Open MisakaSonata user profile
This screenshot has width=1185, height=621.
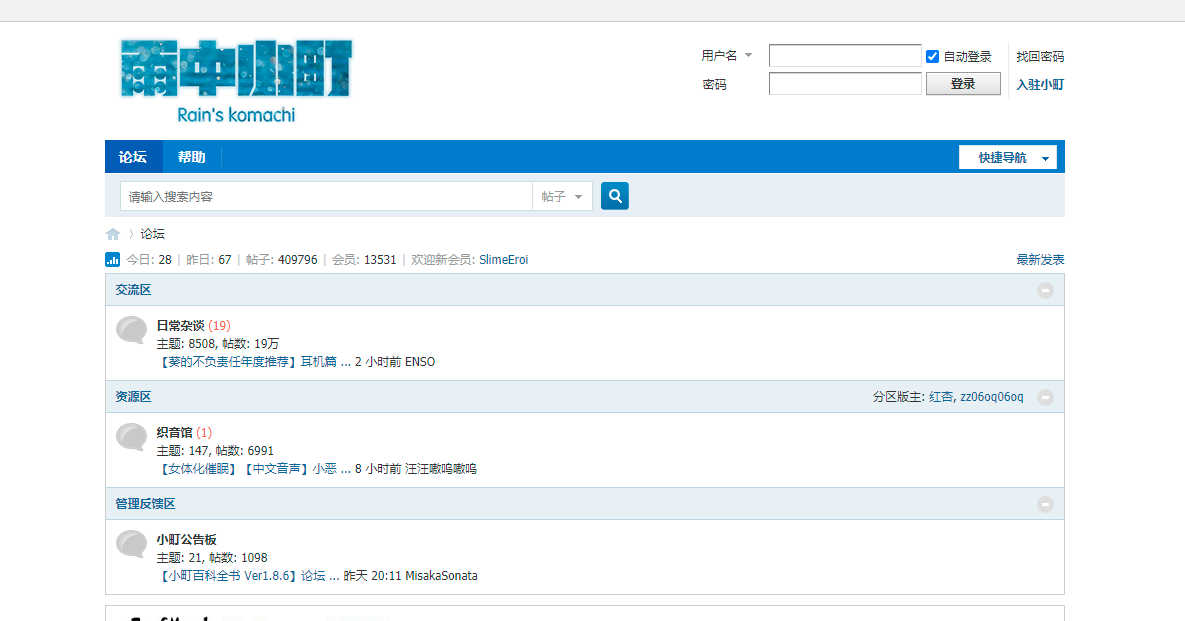pos(441,576)
